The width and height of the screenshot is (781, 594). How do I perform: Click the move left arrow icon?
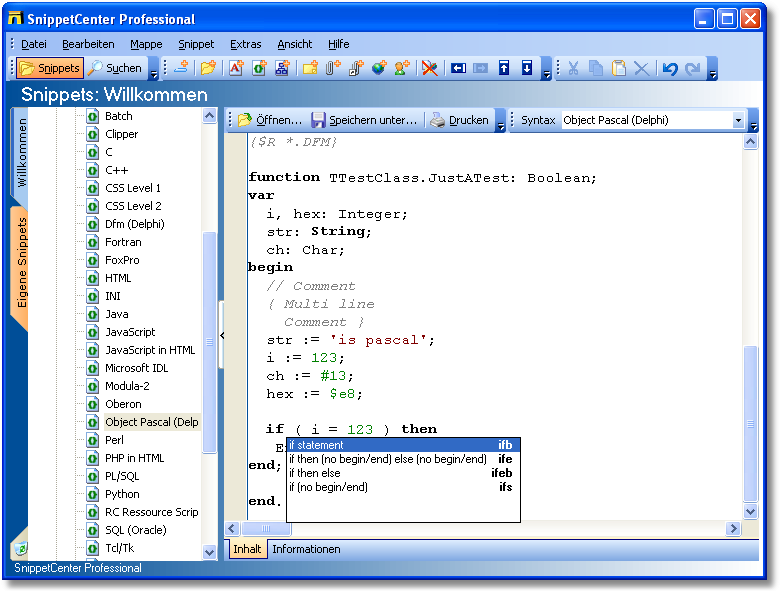[458, 68]
